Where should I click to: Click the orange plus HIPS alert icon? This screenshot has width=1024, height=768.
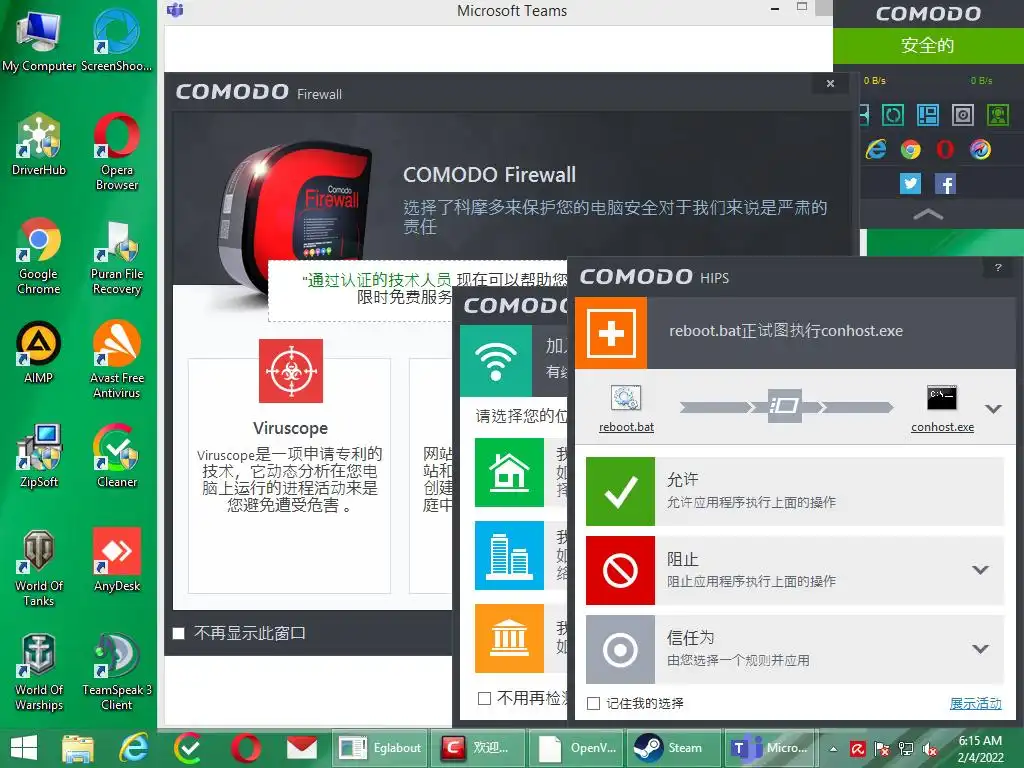click(611, 334)
